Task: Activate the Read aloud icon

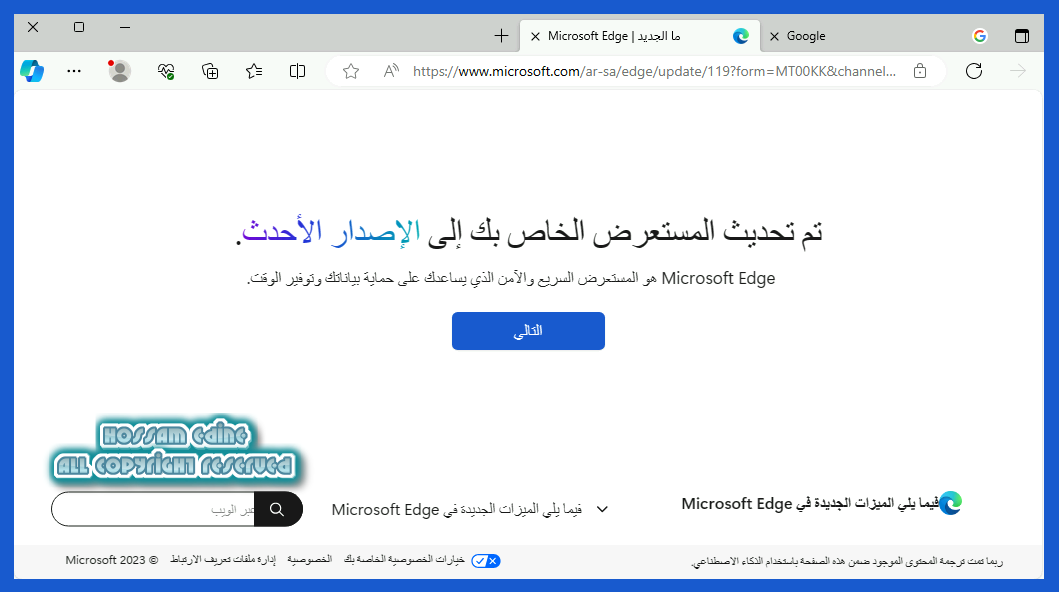Action: coord(391,71)
